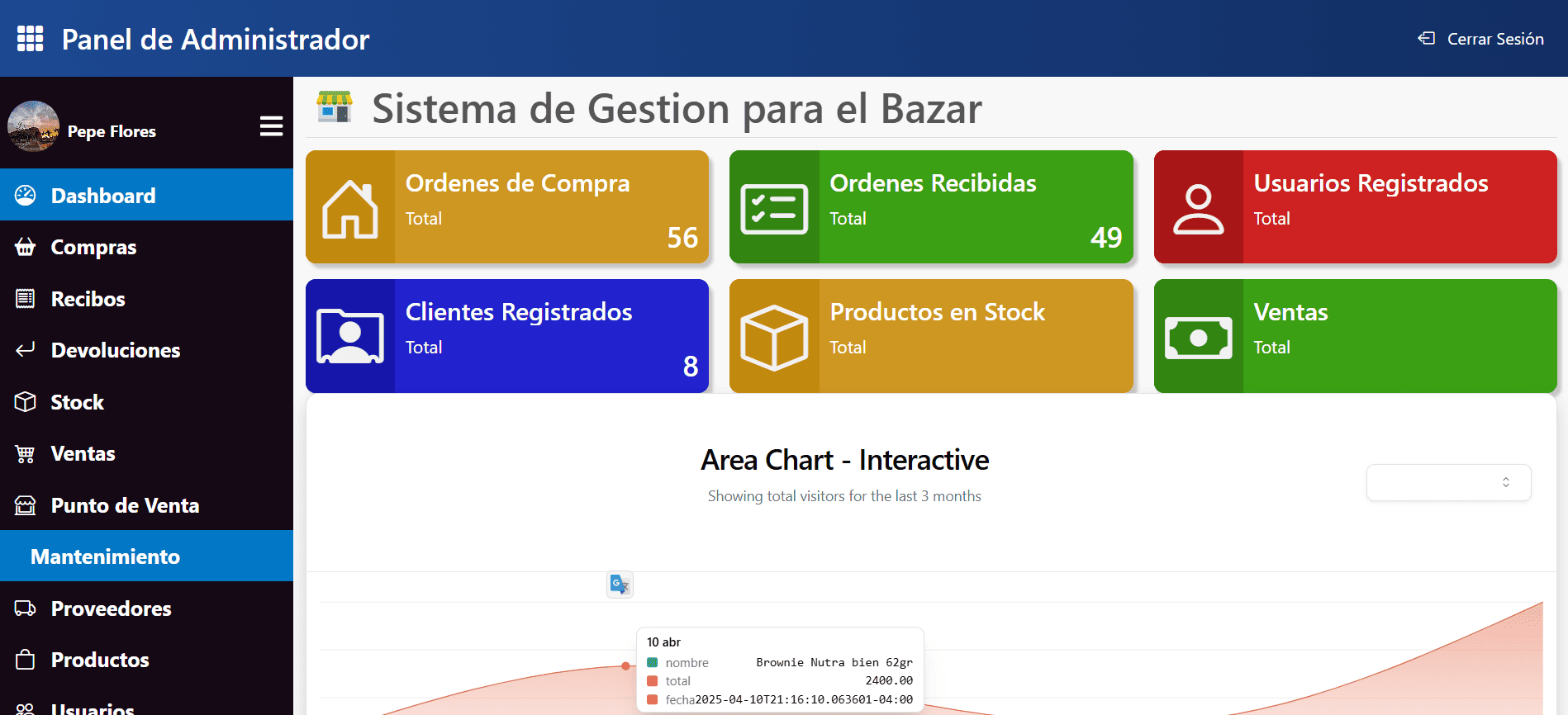Click the checklist icon on Ordenes Recibidas

pyautogui.click(x=774, y=210)
